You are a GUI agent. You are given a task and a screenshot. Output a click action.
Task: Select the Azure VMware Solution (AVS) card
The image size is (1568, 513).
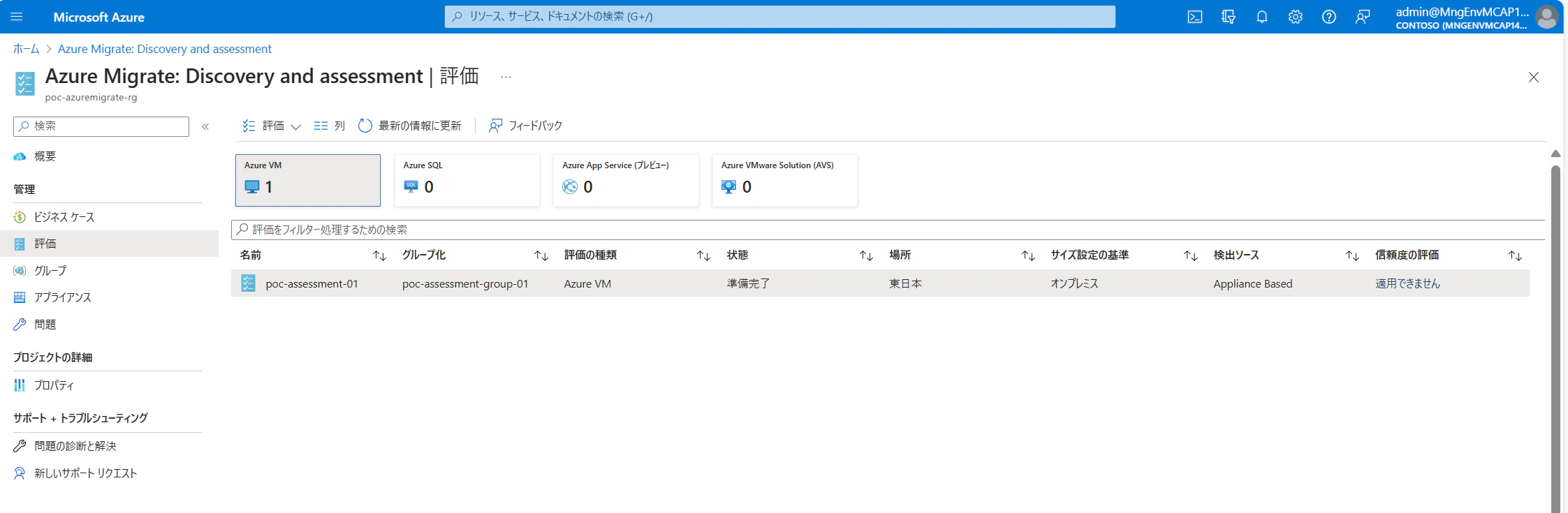(x=785, y=180)
